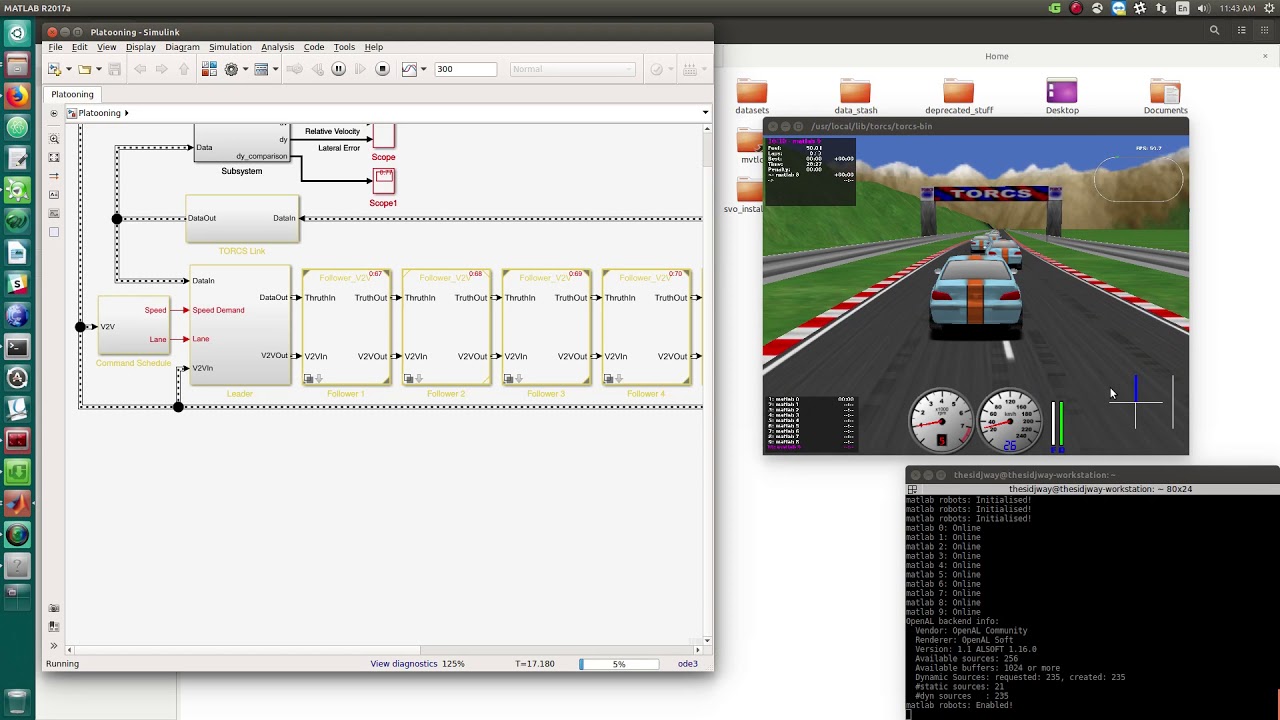The width and height of the screenshot is (1280, 720).
Task: Stop the simulation
Action: pyautogui.click(x=382, y=69)
